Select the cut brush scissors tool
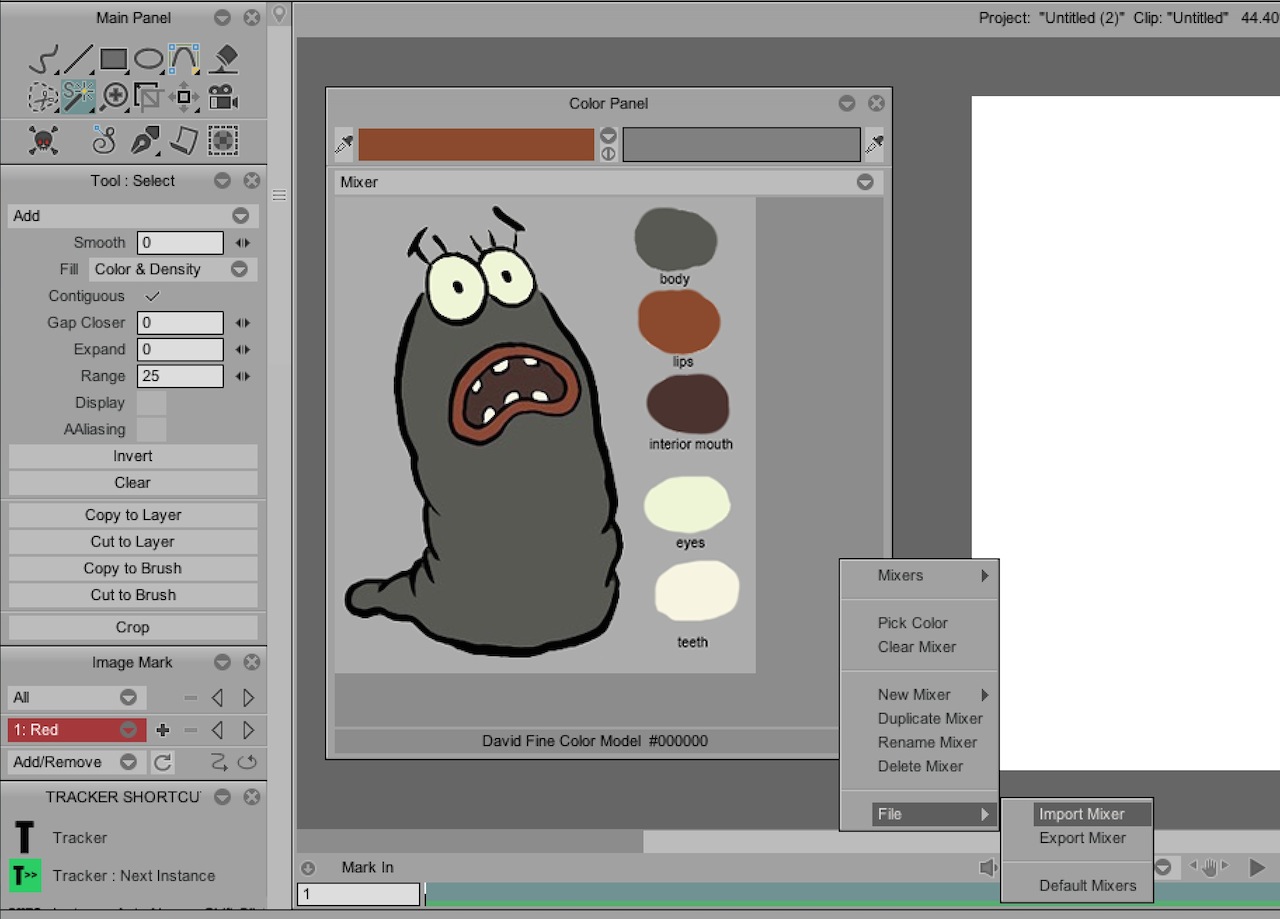Viewport: 1280px width, 919px height. [43, 97]
